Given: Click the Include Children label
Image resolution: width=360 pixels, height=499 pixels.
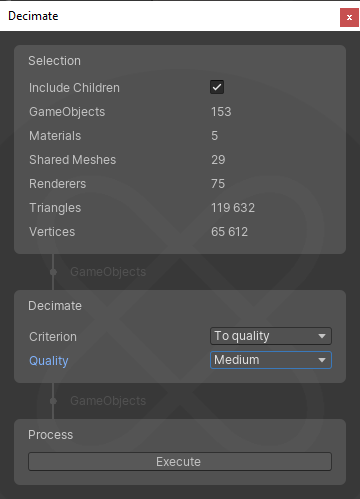Looking at the screenshot, I should 74,88.
